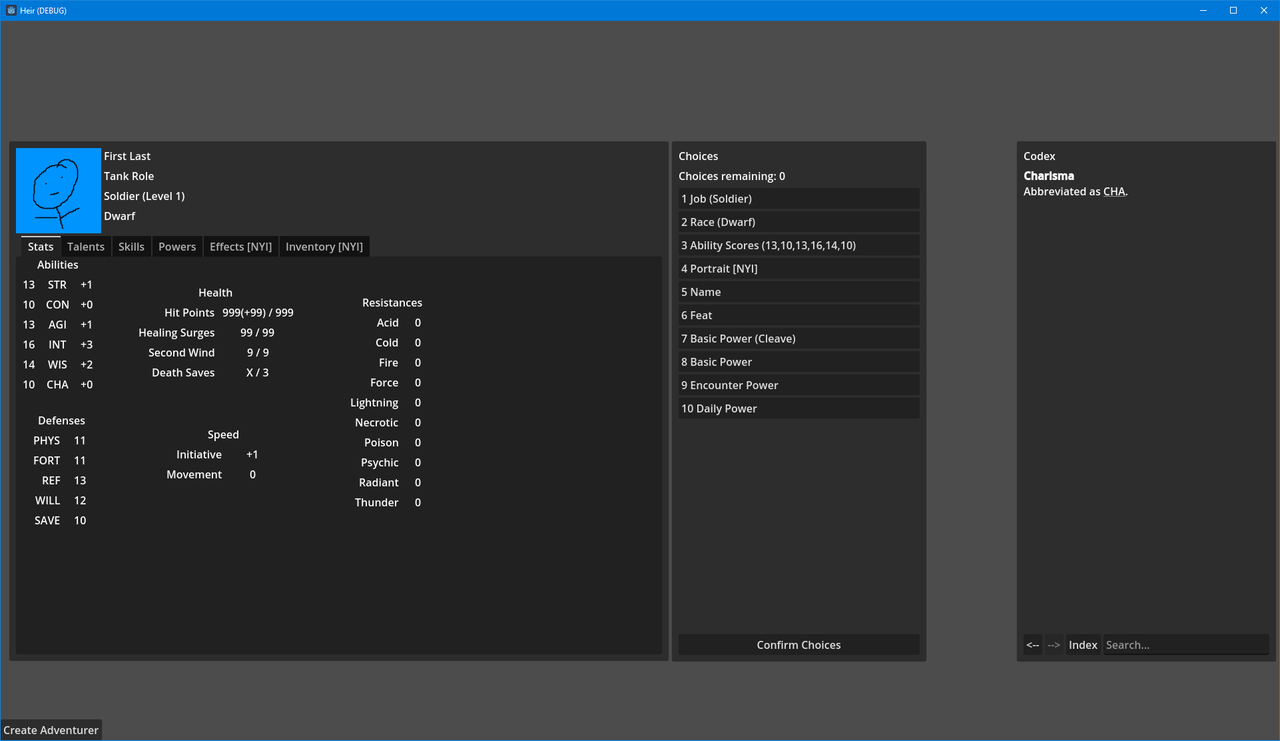
Task: Click the Lightning resistance label
Action: coord(374,403)
